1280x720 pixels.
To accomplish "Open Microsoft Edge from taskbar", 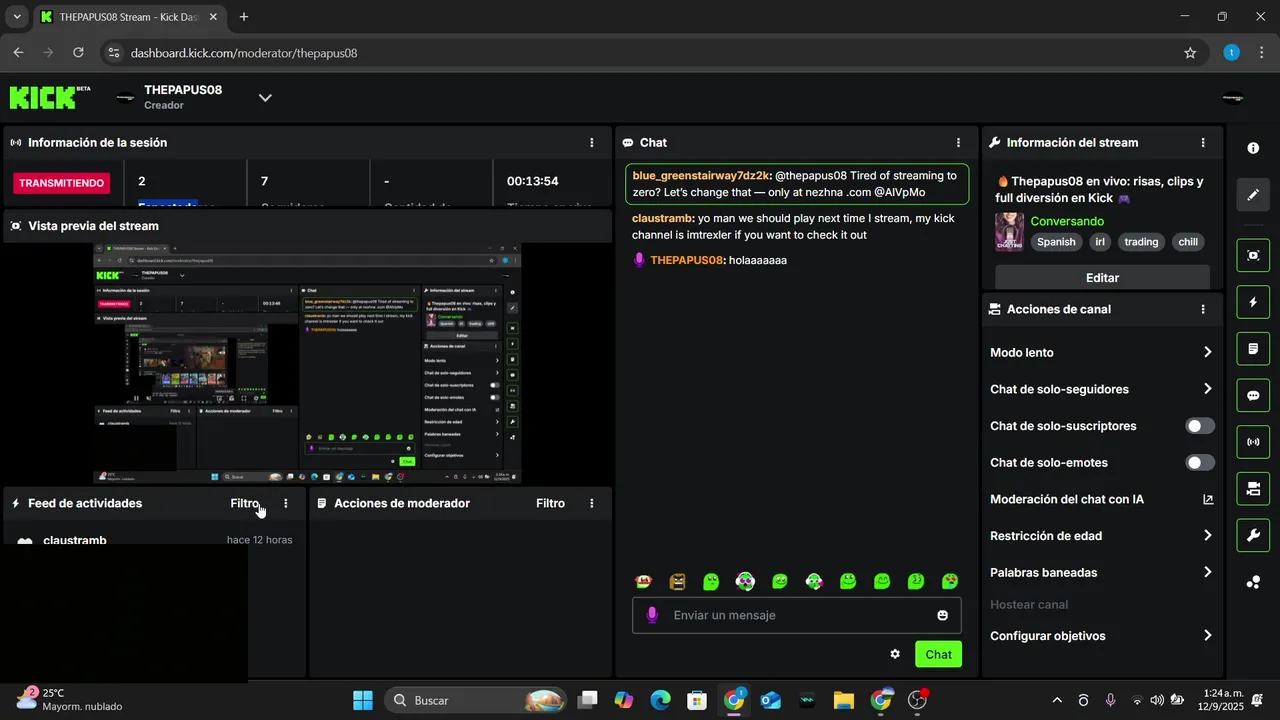I will click(x=660, y=700).
